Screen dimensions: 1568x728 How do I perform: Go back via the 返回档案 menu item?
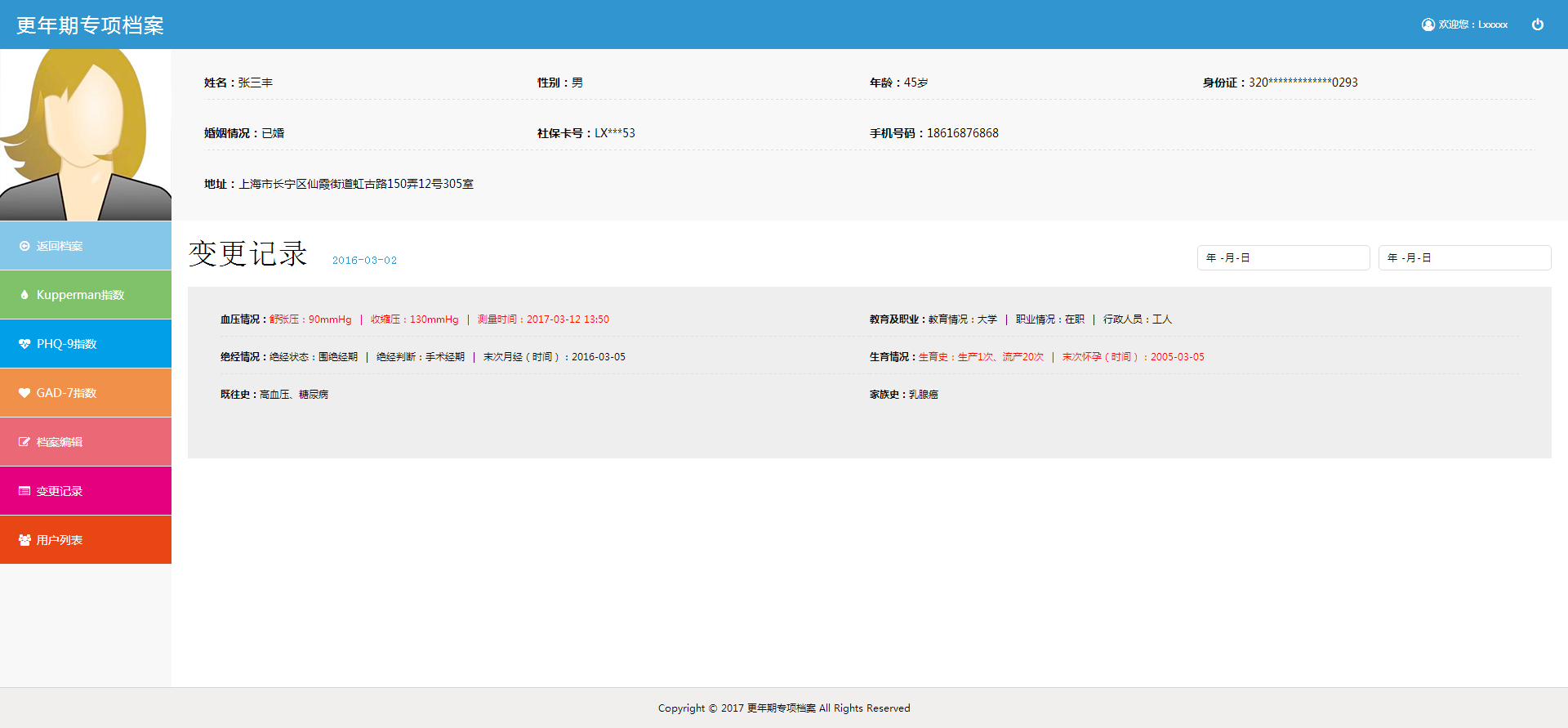59,246
